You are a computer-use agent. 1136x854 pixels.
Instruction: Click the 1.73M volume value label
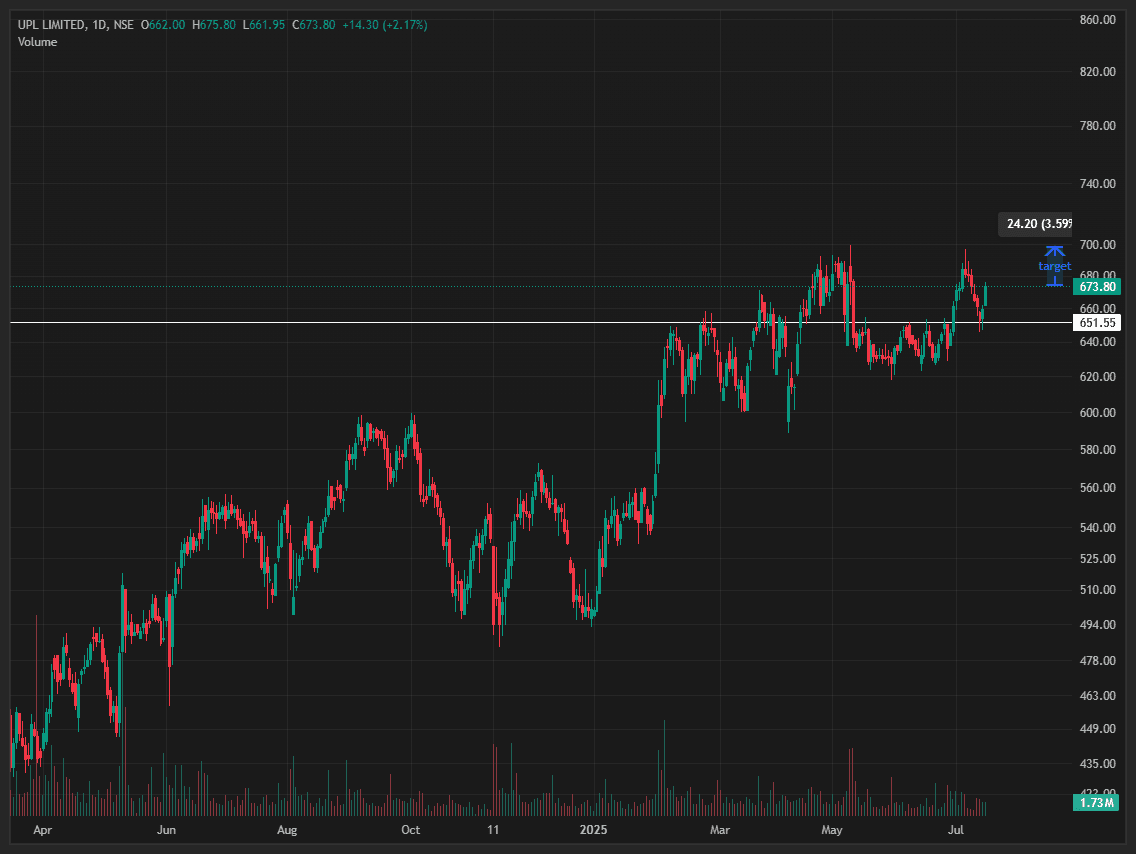coord(1096,803)
